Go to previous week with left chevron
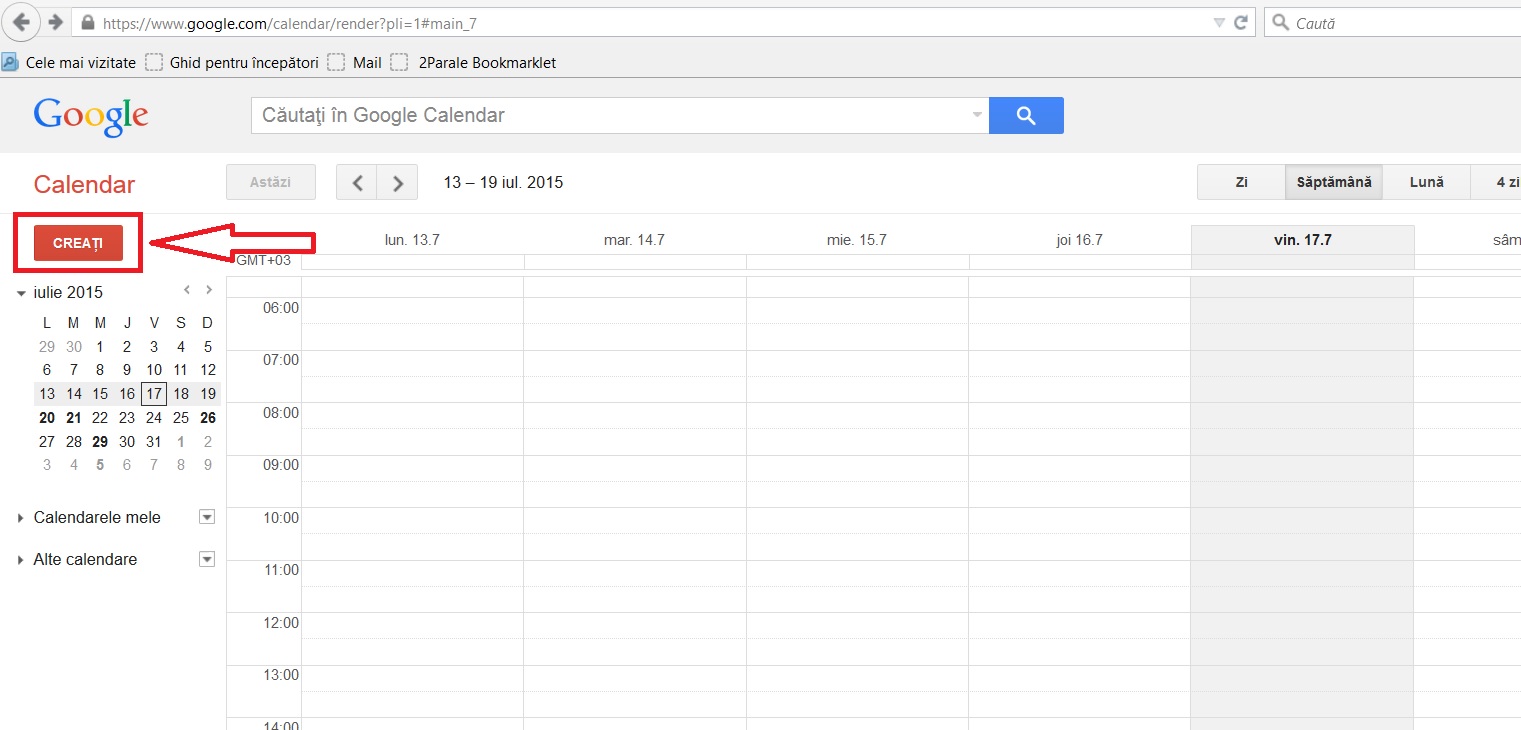Viewport: 1521px width, 730px height. pos(357,183)
